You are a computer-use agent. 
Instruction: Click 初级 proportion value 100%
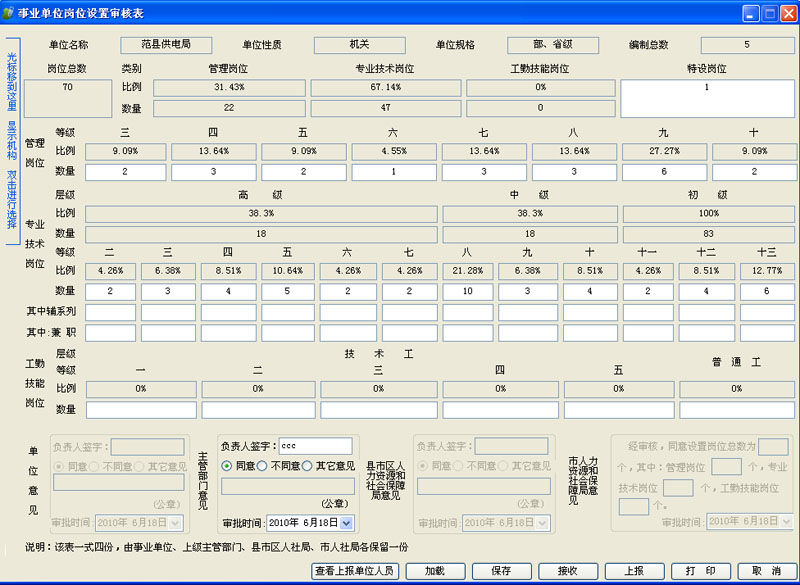pyautogui.click(x=709, y=214)
